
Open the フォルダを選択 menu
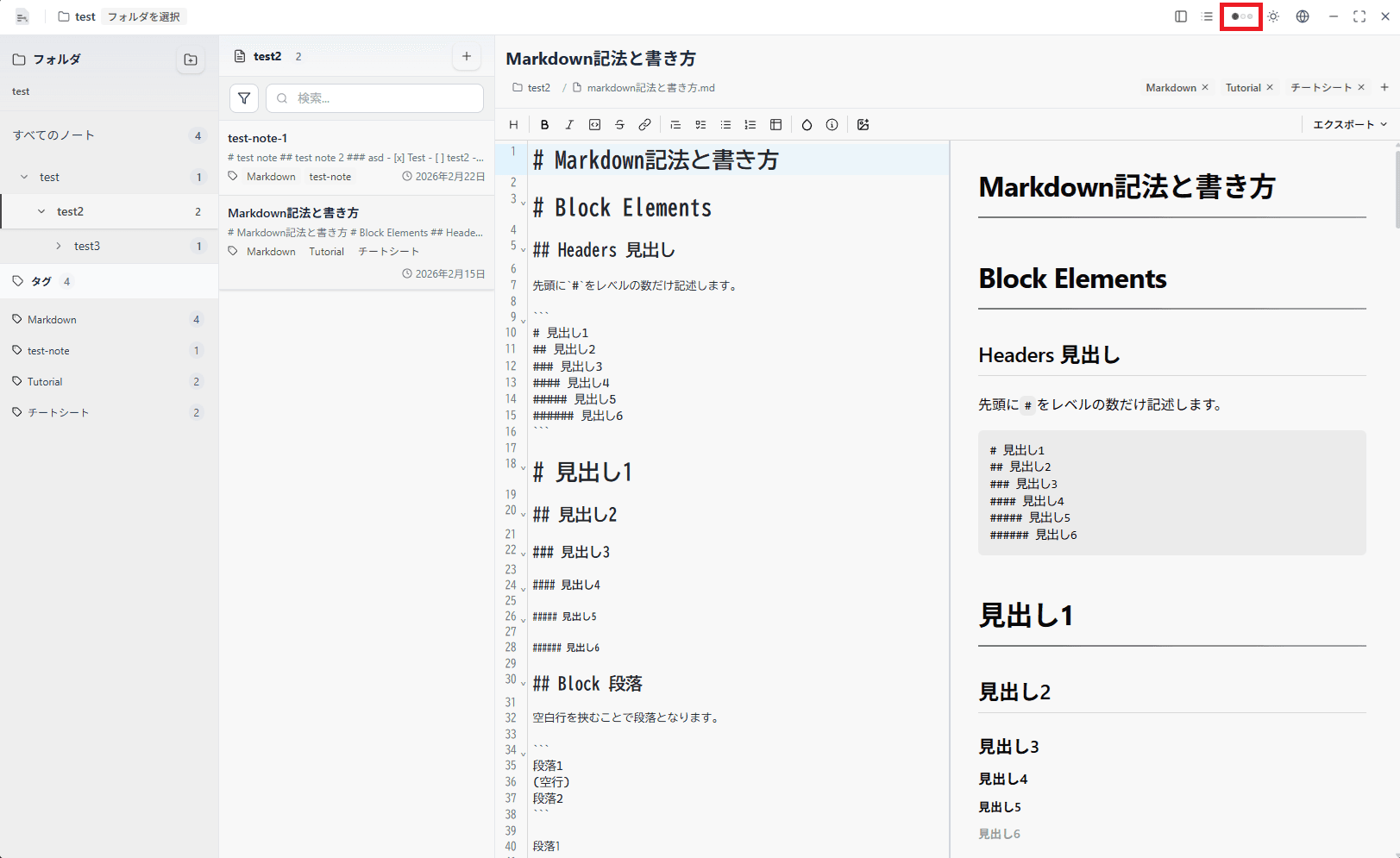click(143, 16)
